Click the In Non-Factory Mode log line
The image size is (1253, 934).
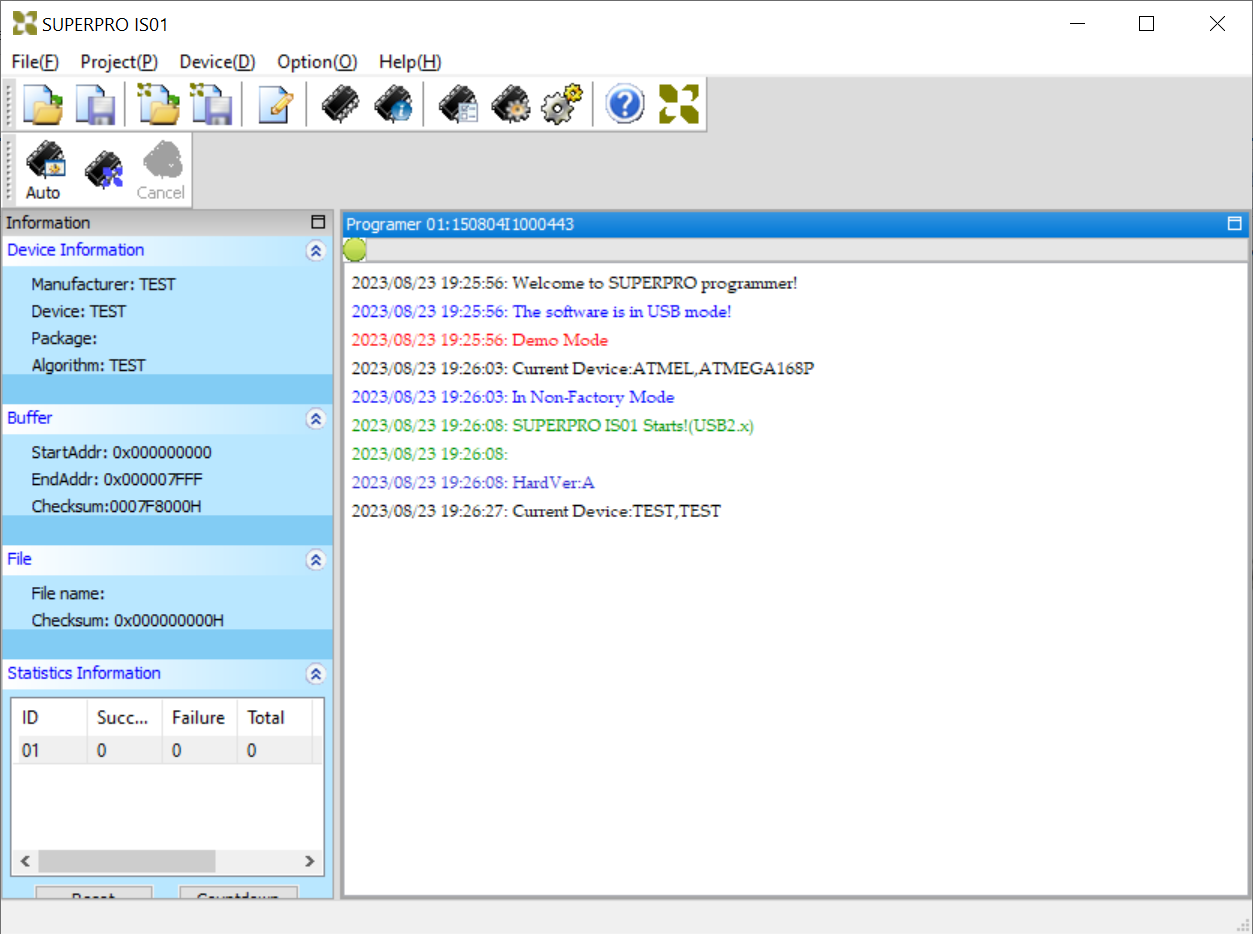513,397
